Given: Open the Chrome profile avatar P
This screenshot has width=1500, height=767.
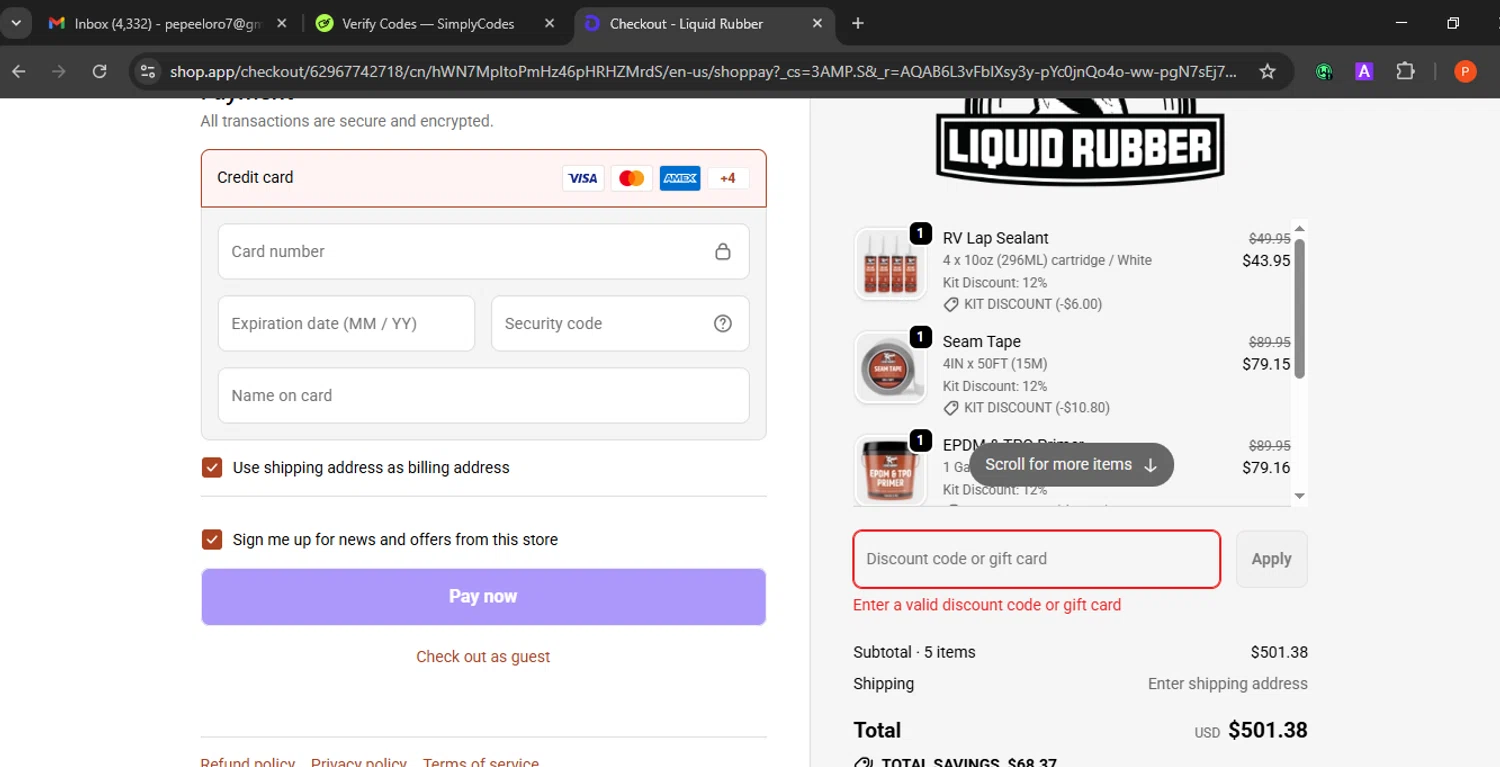Looking at the screenshot, I should click(1465, 71).
